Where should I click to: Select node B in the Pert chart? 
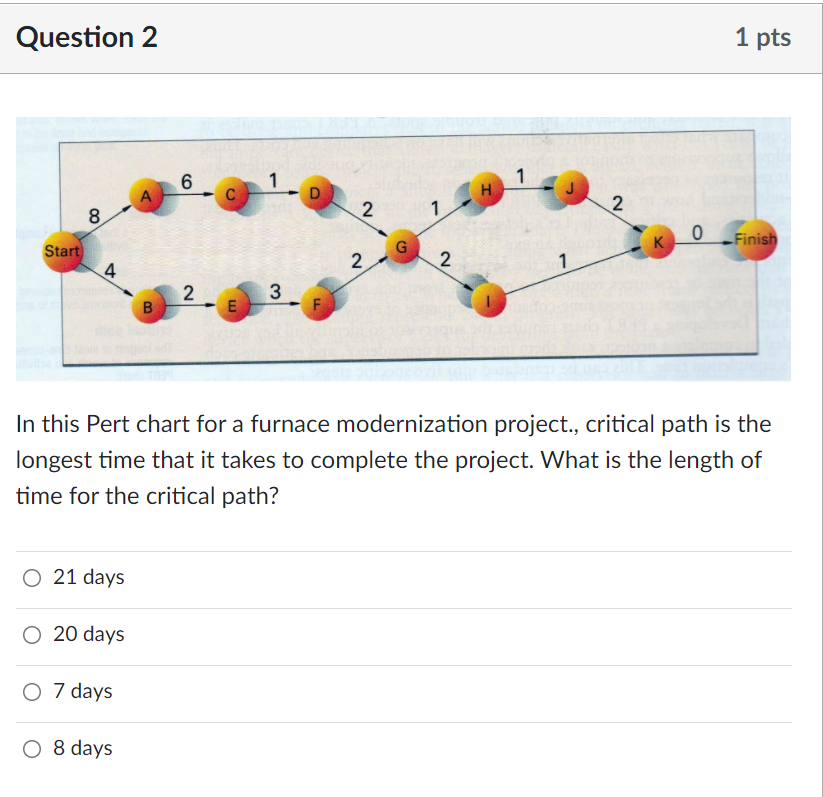click(147, 306)
